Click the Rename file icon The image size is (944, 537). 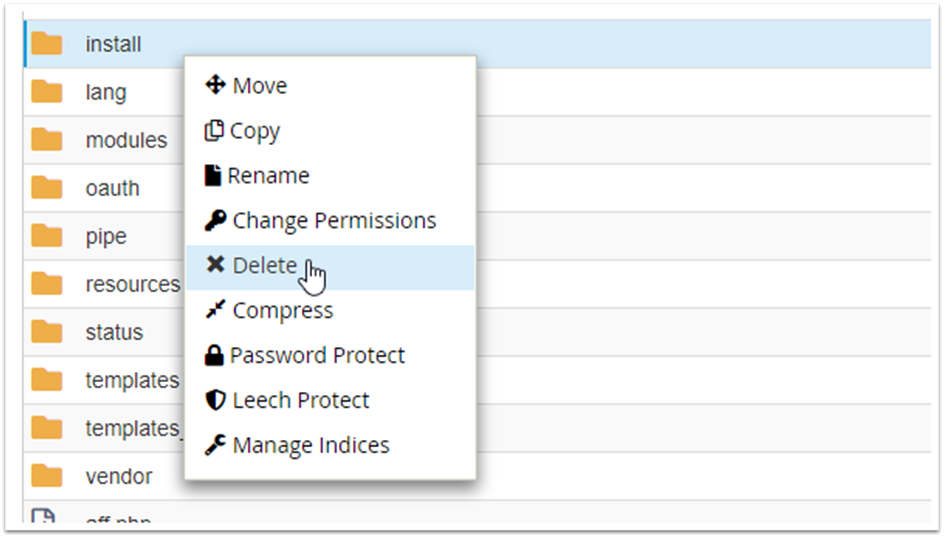[212, 176]
